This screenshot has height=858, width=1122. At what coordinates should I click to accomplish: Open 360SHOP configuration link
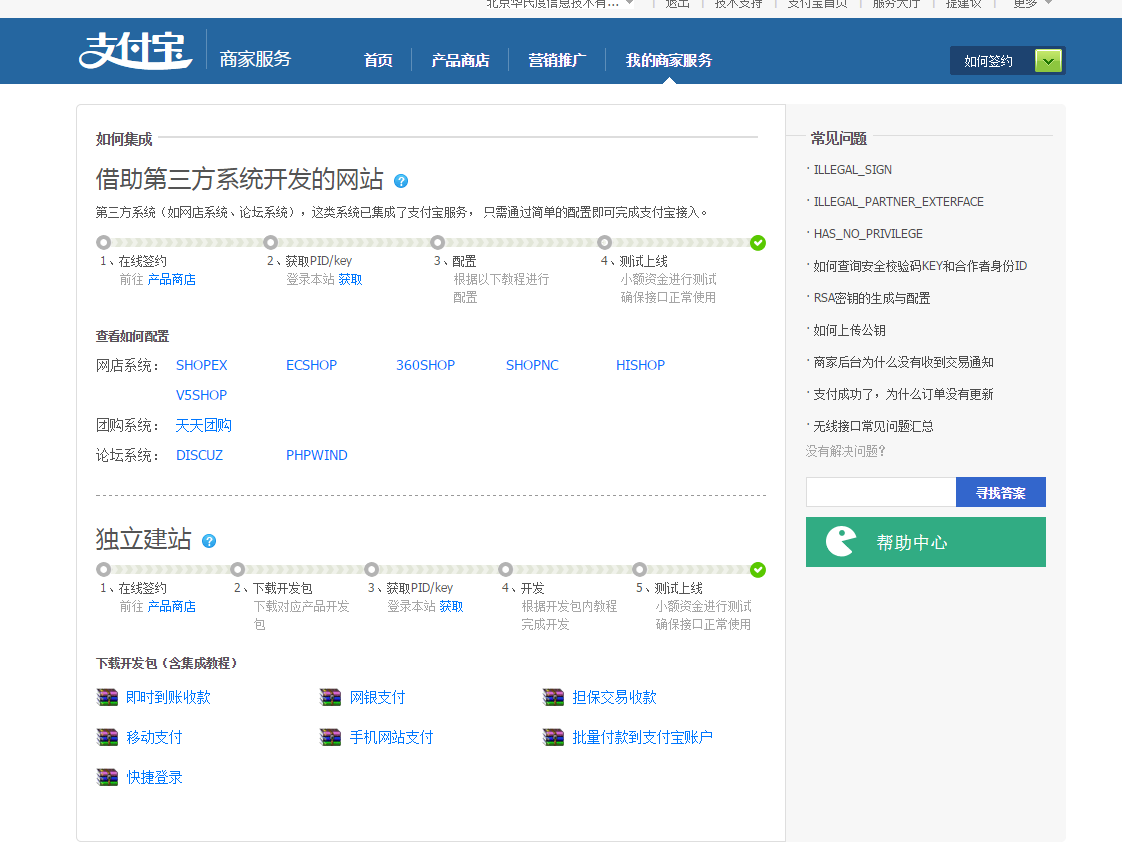click(x=425, y=365)
